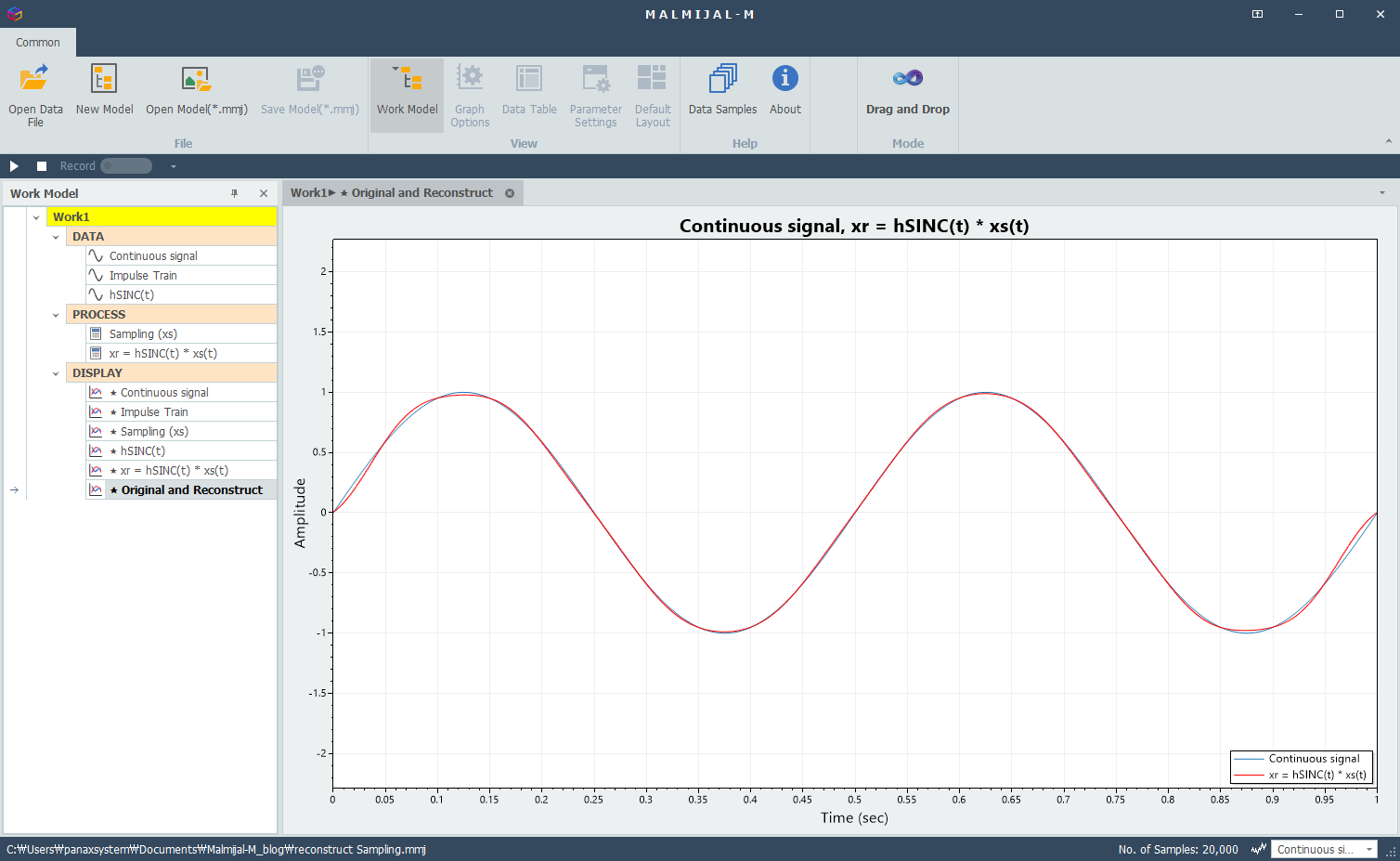Collapse the ribbon with the arrow
This screenshot has width=1400, height=861.
tap(1389, 141)
